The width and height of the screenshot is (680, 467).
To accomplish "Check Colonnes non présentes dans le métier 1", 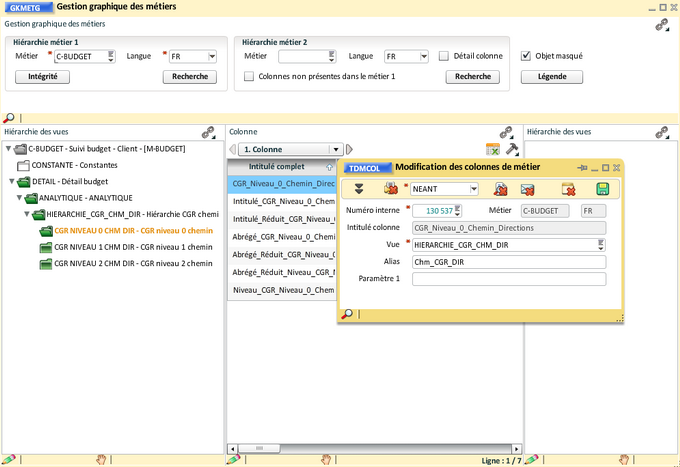I will coord(249,76).
